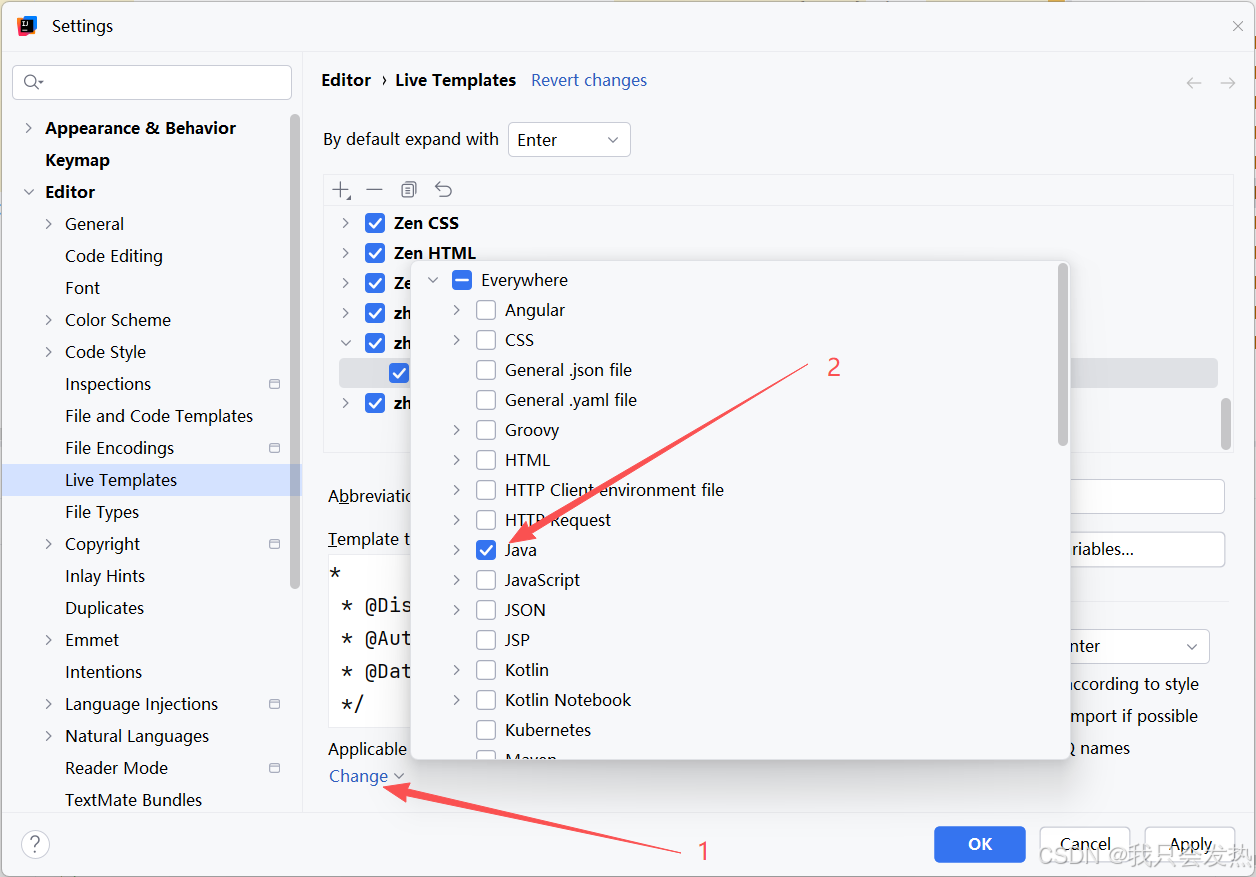
Task: Enable the CSS context checkbox
Action: point(486,340)
